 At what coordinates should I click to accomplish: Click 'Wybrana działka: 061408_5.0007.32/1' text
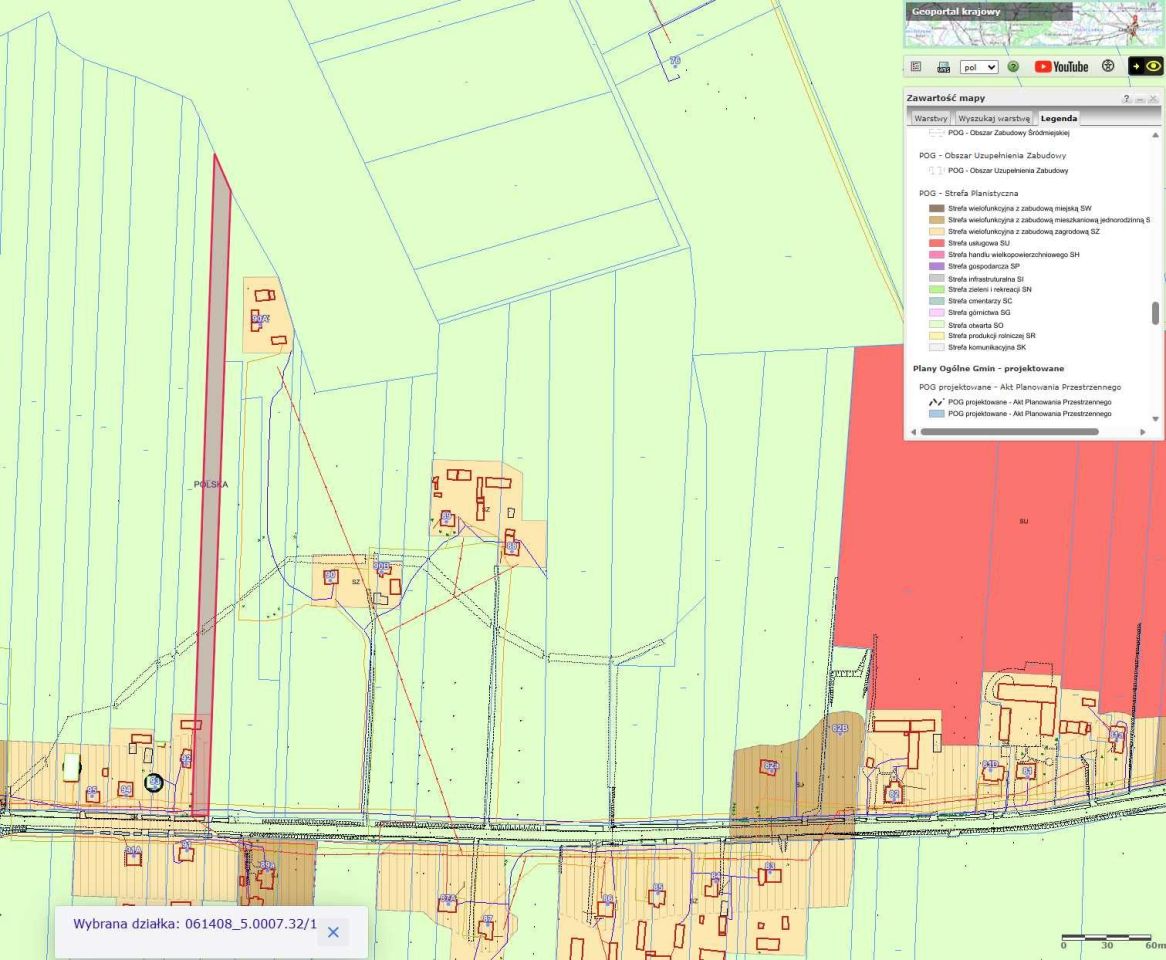[195, 924]
